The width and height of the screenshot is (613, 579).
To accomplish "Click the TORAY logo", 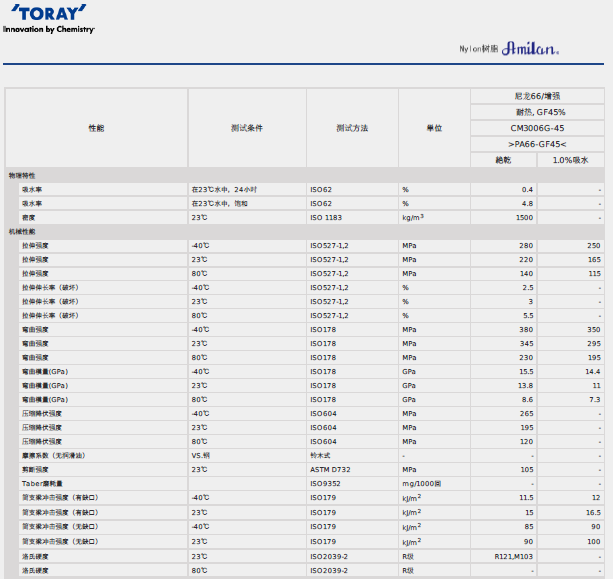I will point(47,14).
